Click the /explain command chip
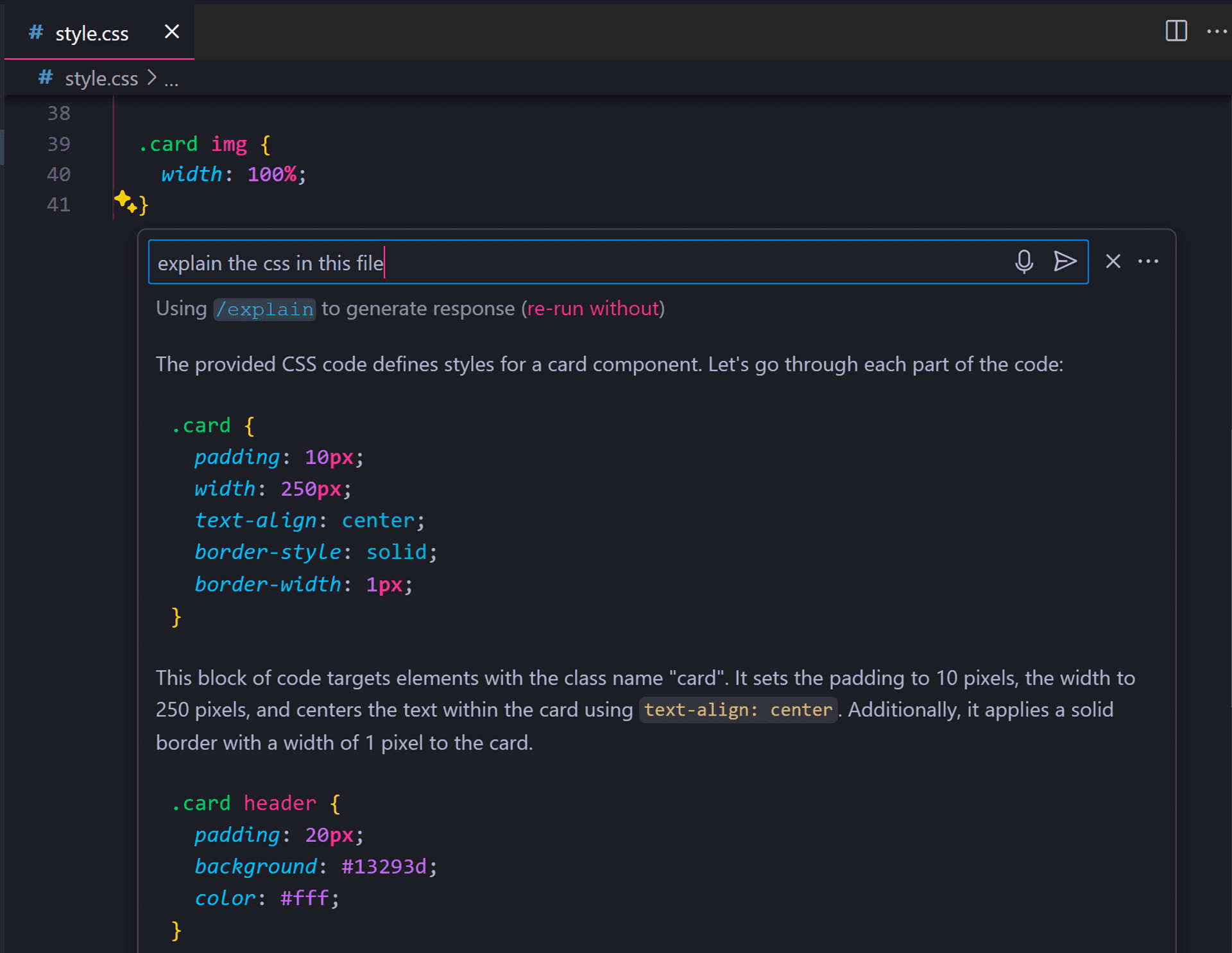 (x=264, y=309)
